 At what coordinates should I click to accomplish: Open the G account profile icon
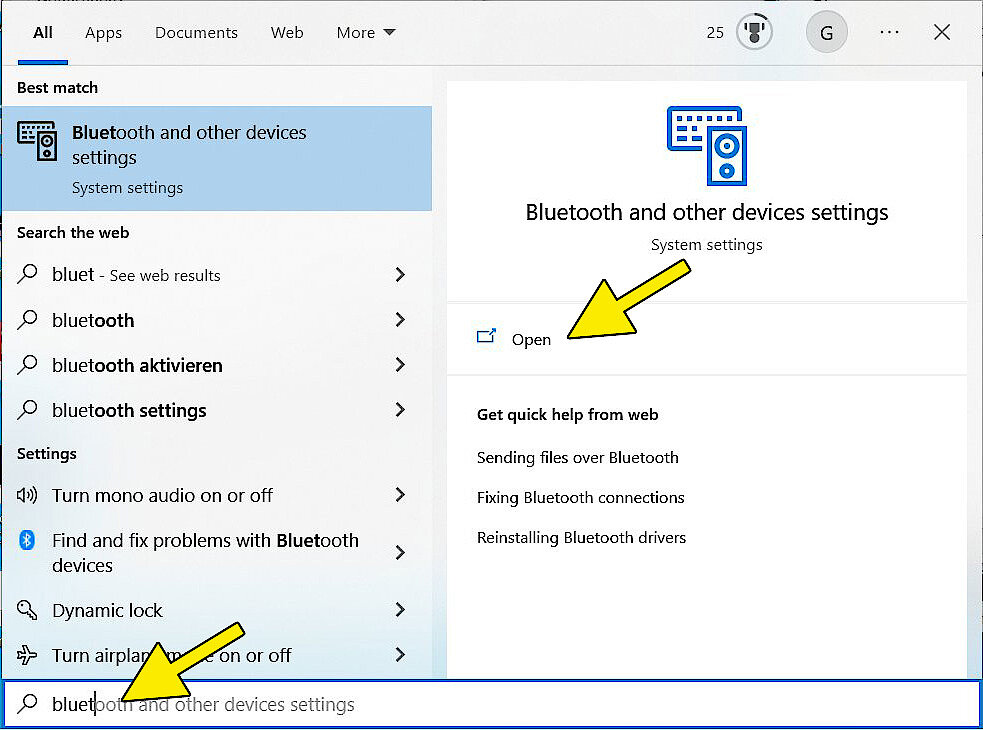tap(827, 32)
